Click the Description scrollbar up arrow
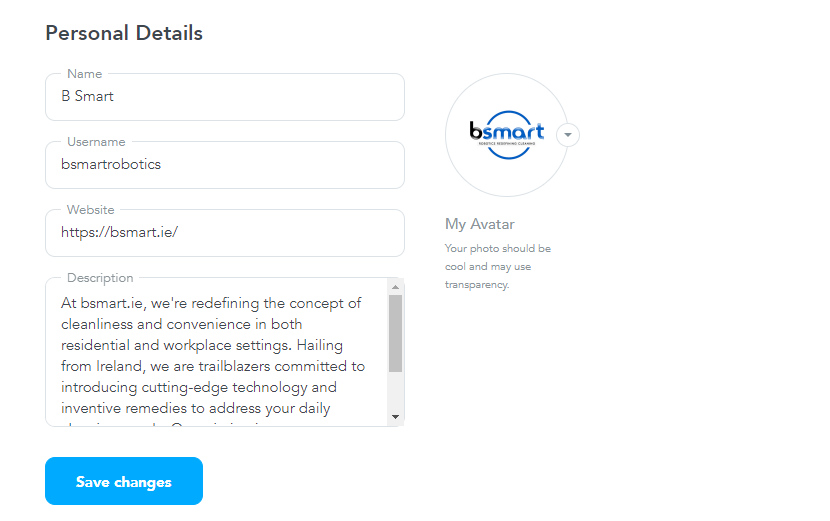The image size is (830, 521). pyautogui.click(x=395, y=286)
